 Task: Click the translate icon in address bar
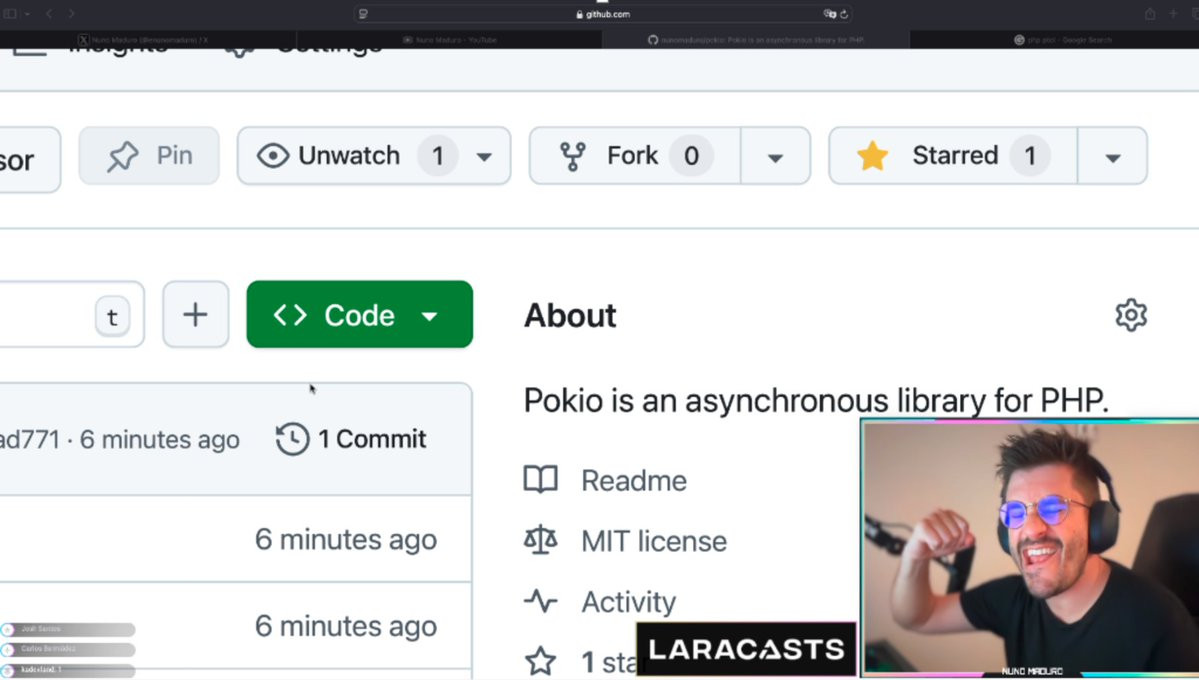[830, 14]
